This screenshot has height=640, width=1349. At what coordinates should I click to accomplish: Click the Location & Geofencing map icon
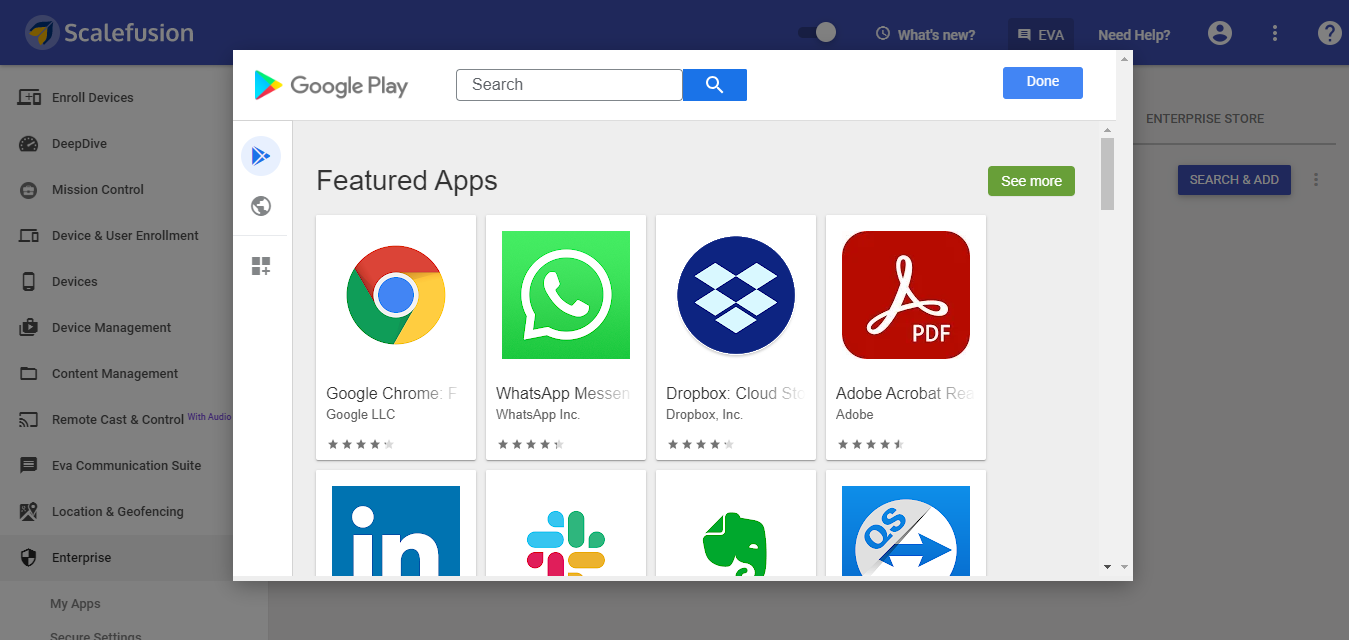(x=29, y=511)
